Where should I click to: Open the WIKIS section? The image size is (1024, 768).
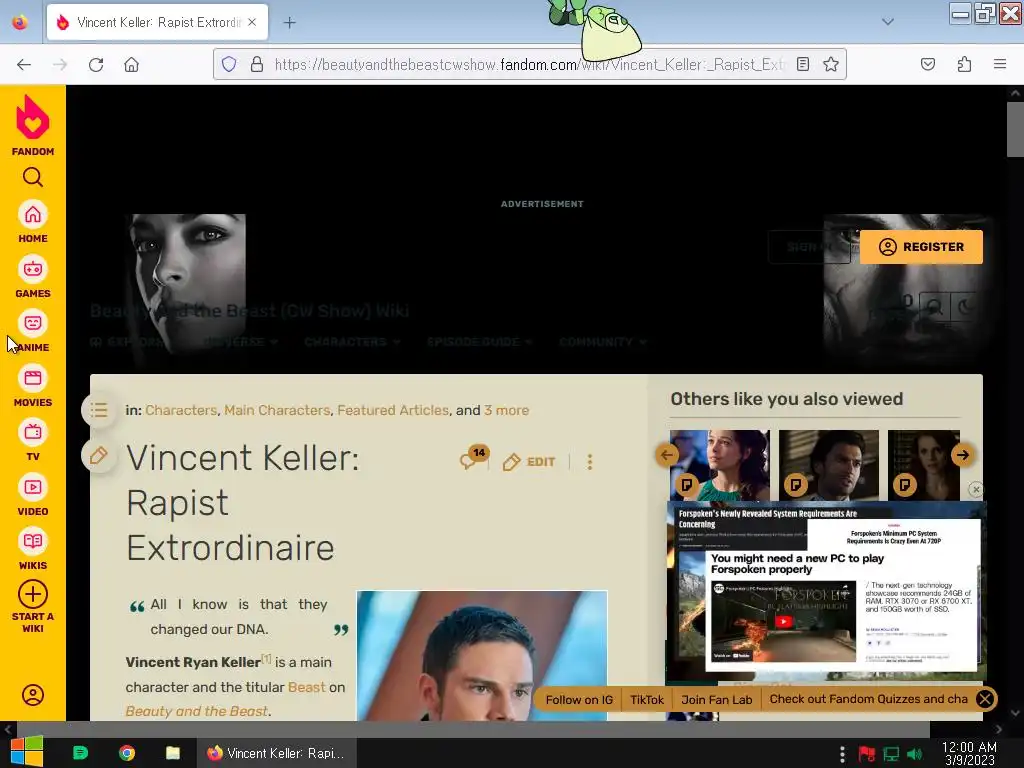[x=33, y=549]
